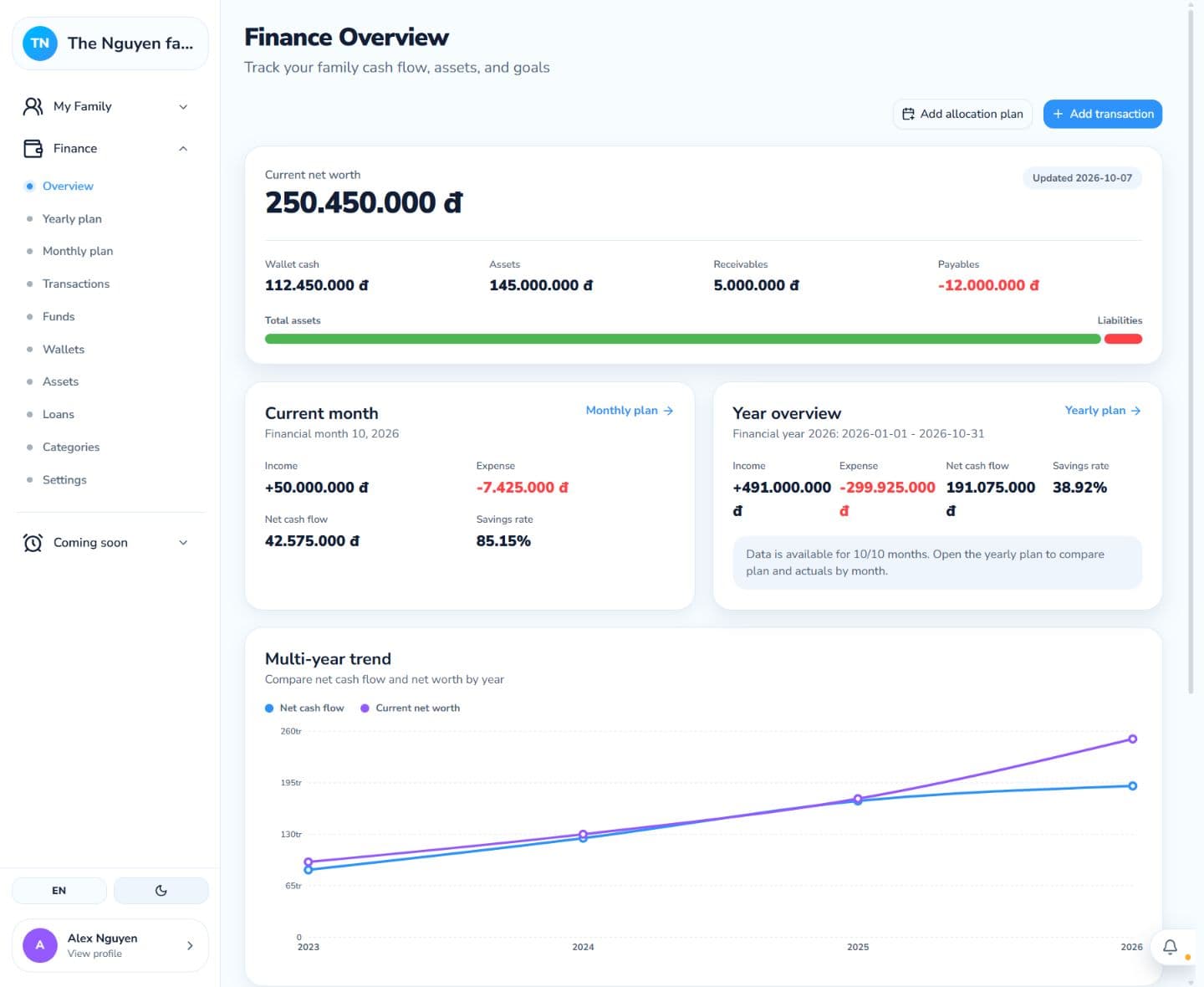
Task: Click the 38.92% savings rate value
Action: click(x=1079, y=488)
